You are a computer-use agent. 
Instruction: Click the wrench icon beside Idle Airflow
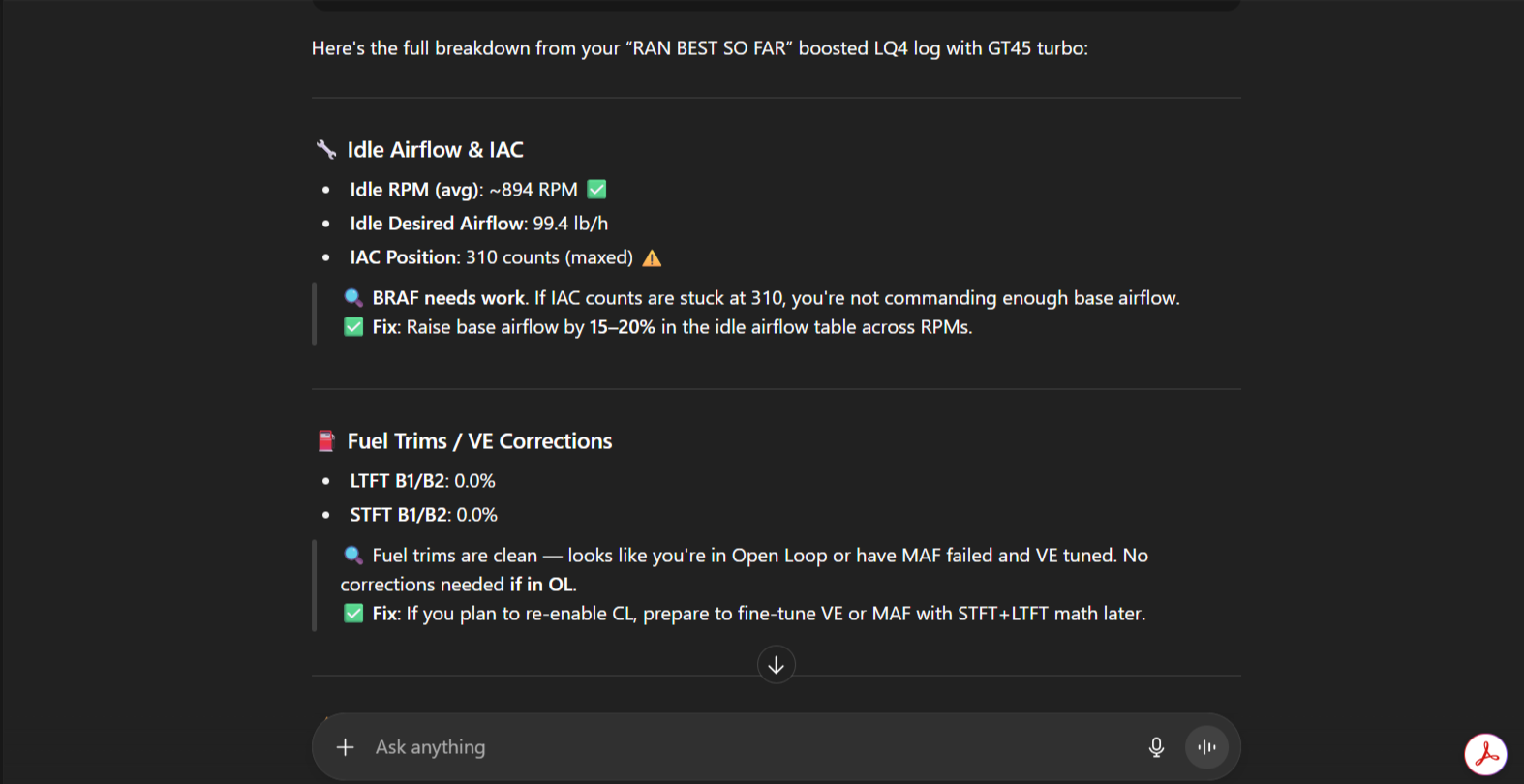tap(326, 150)
